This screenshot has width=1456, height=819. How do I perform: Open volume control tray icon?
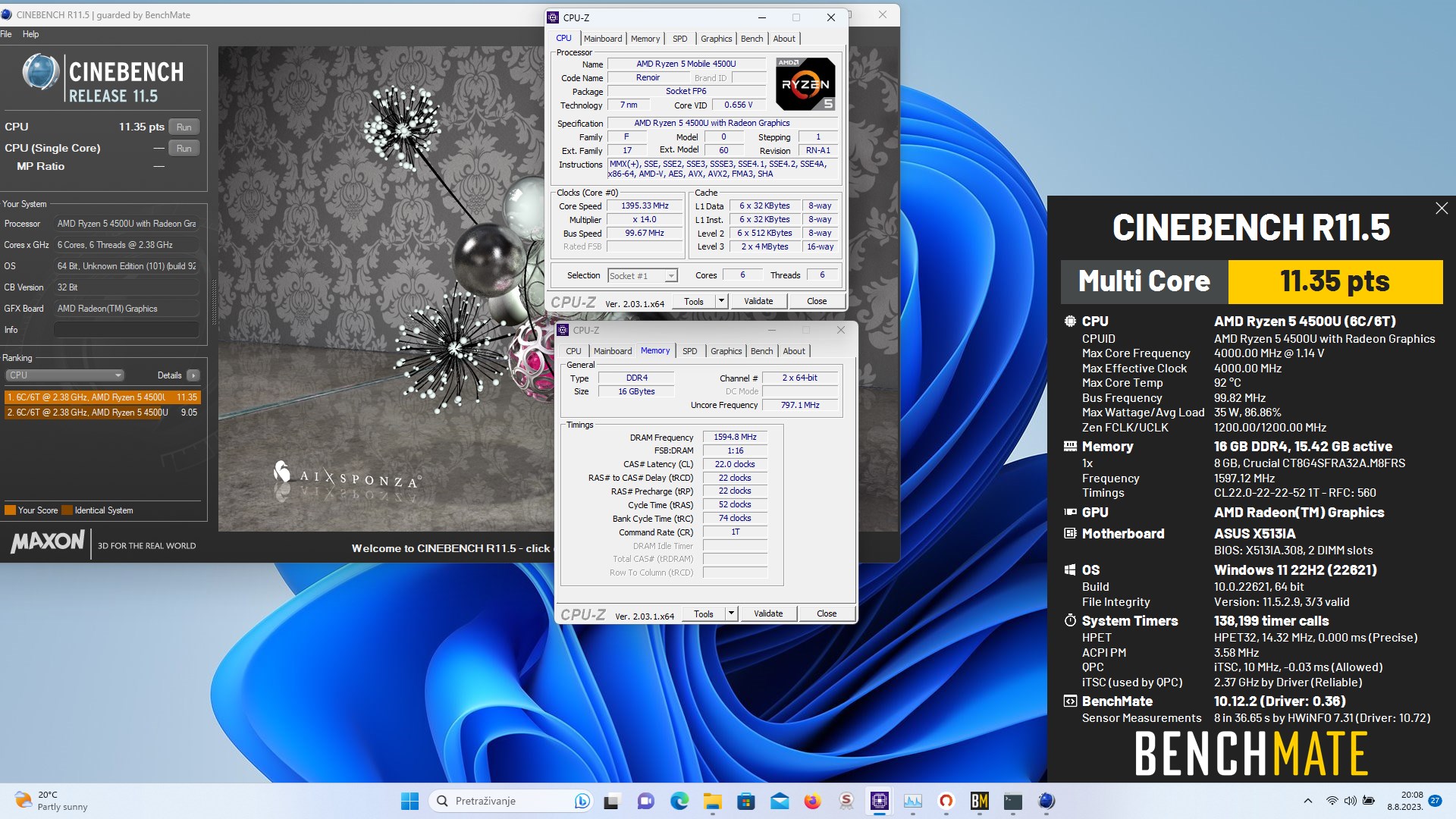1351,801
